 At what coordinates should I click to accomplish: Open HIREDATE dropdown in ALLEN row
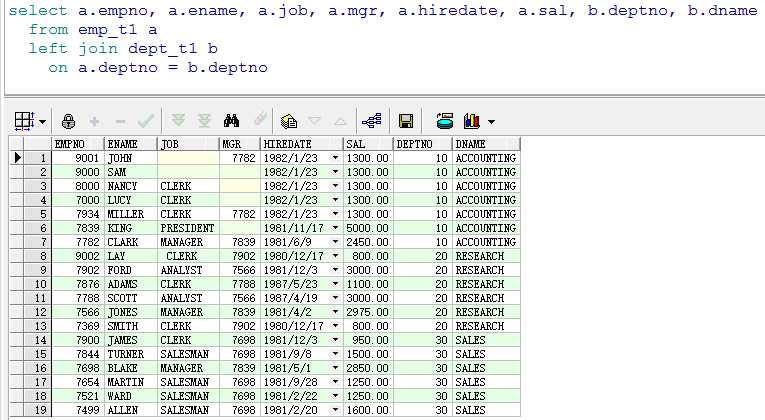(335, 410)
